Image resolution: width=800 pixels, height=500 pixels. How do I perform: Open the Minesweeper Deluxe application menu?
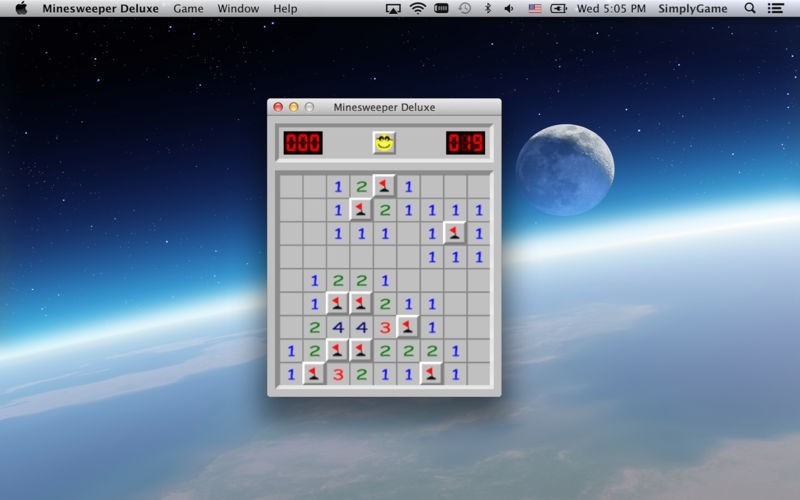click(x=100, y=8)
